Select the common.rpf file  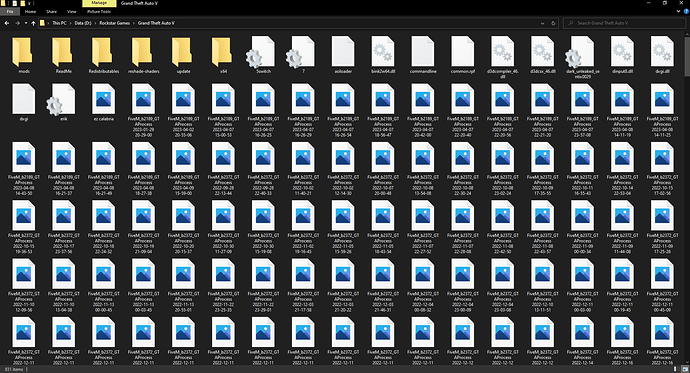[x=462, y=55]
